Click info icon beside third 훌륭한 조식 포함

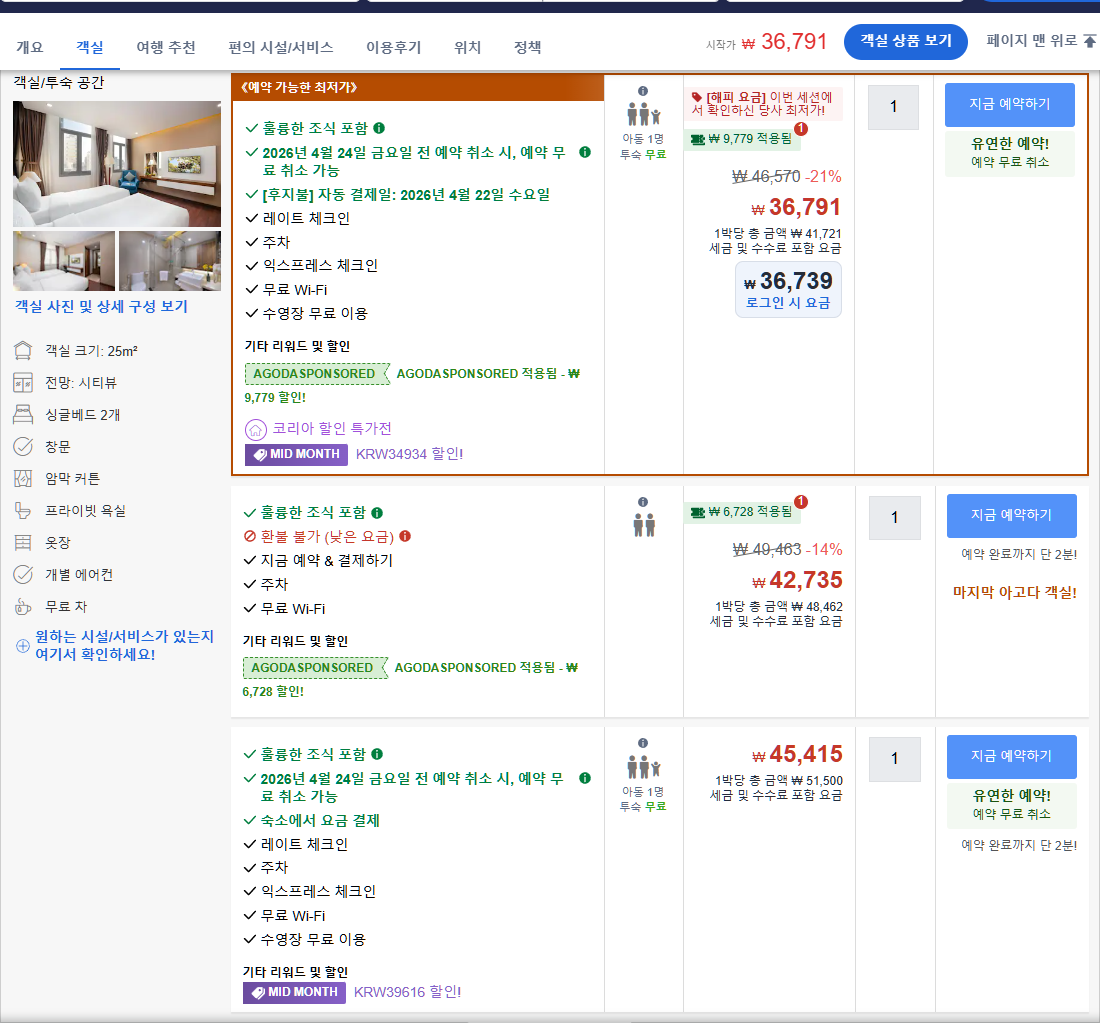377,755
